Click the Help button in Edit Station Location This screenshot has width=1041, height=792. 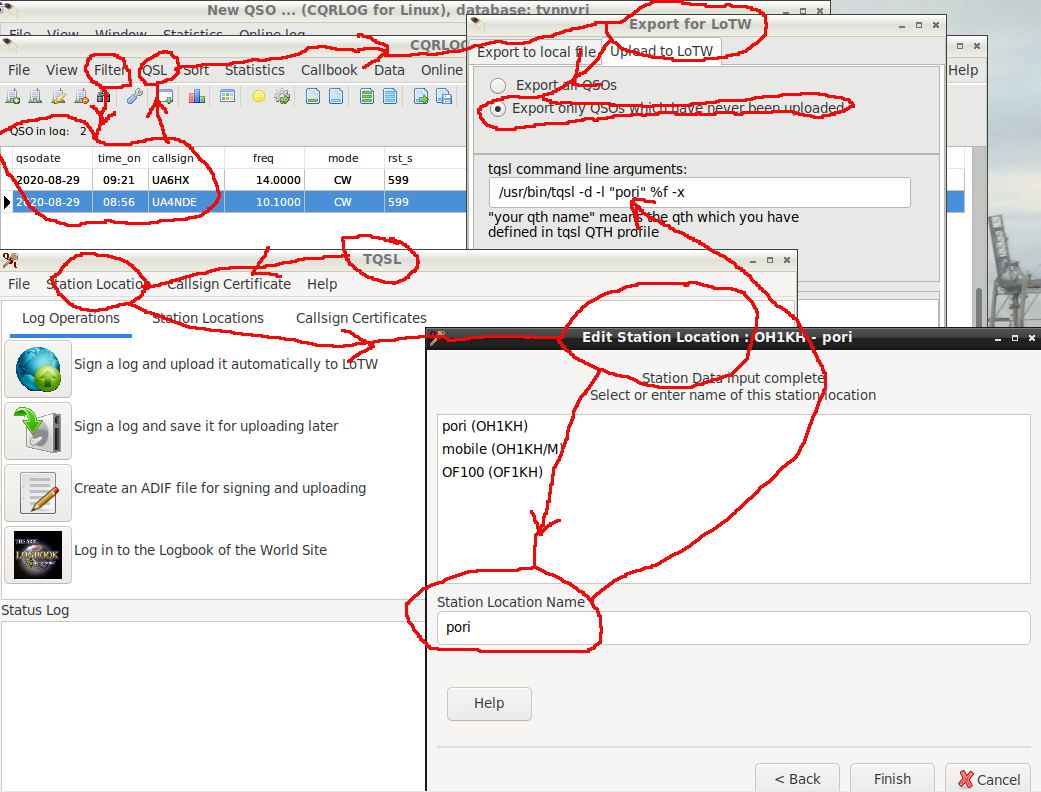point(489,704)
